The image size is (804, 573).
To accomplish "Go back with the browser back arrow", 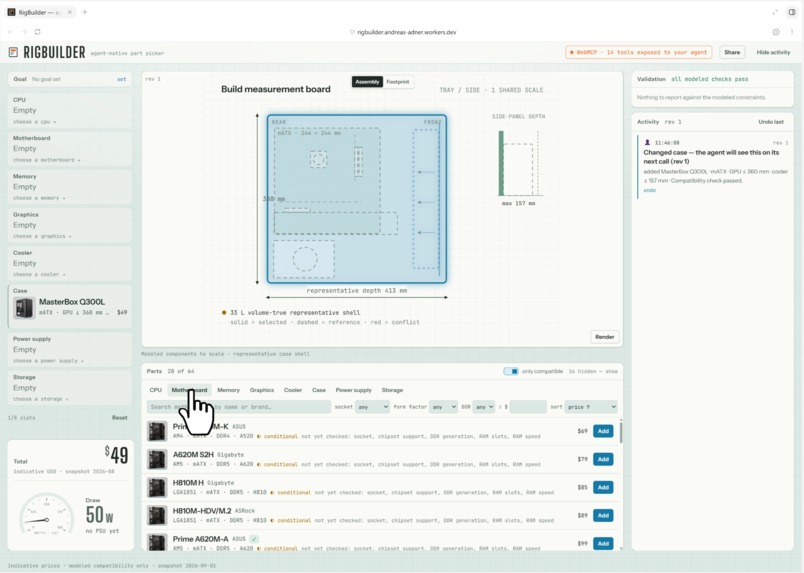I will (10, 32).
